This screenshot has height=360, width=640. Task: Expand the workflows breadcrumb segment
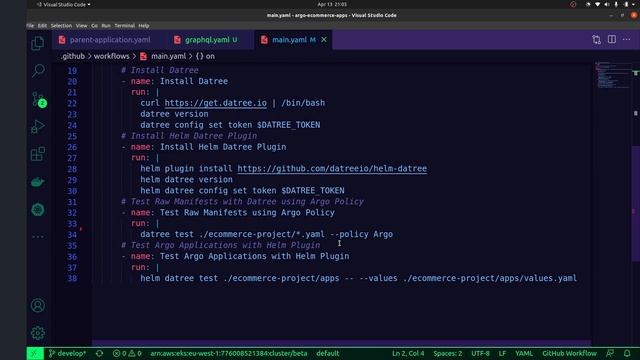pos(111,56)
